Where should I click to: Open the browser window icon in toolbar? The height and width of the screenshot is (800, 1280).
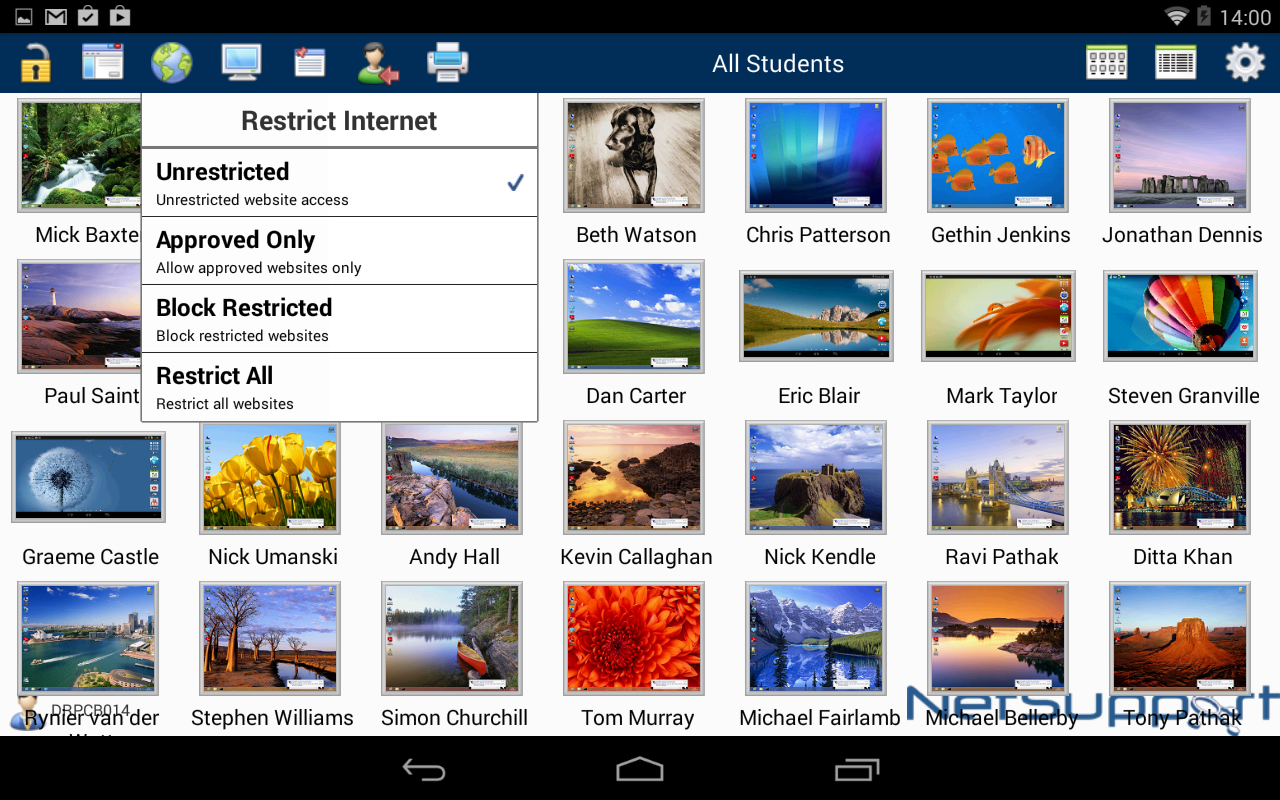102,63
